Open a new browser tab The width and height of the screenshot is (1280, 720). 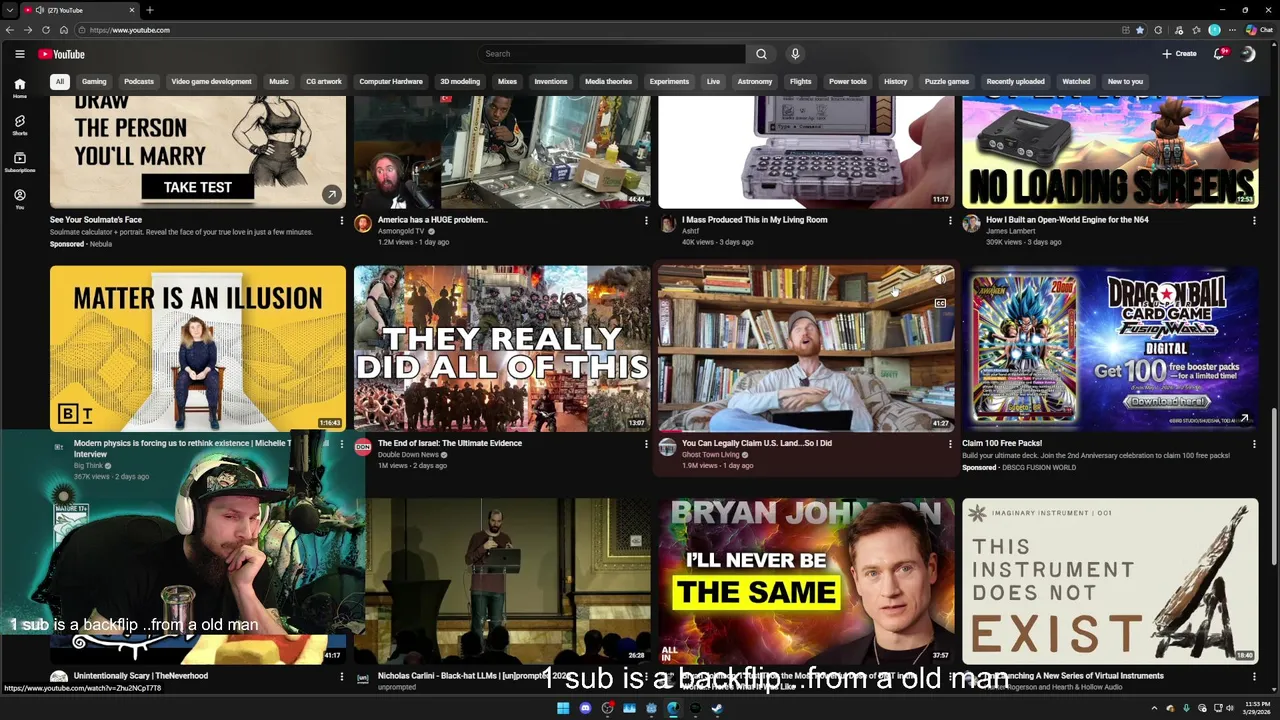(x=149, y=10)
